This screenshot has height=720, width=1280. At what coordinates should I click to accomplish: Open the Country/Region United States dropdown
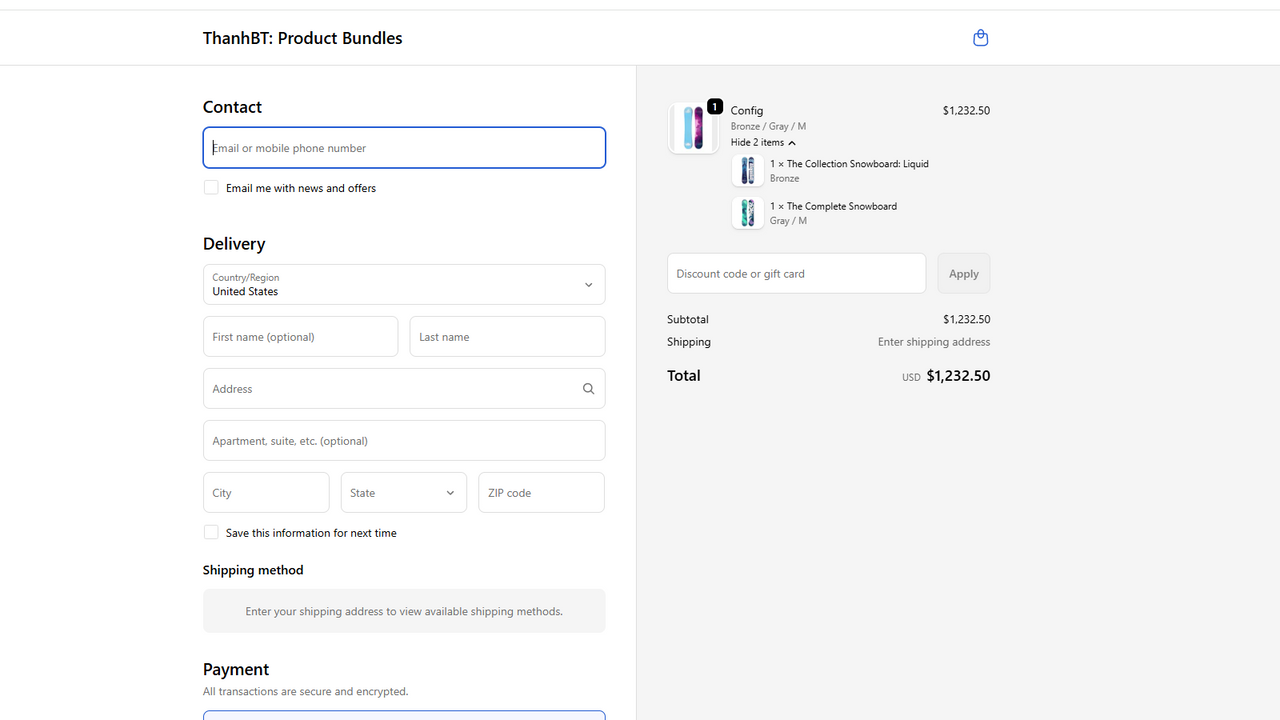click(404, 285)
